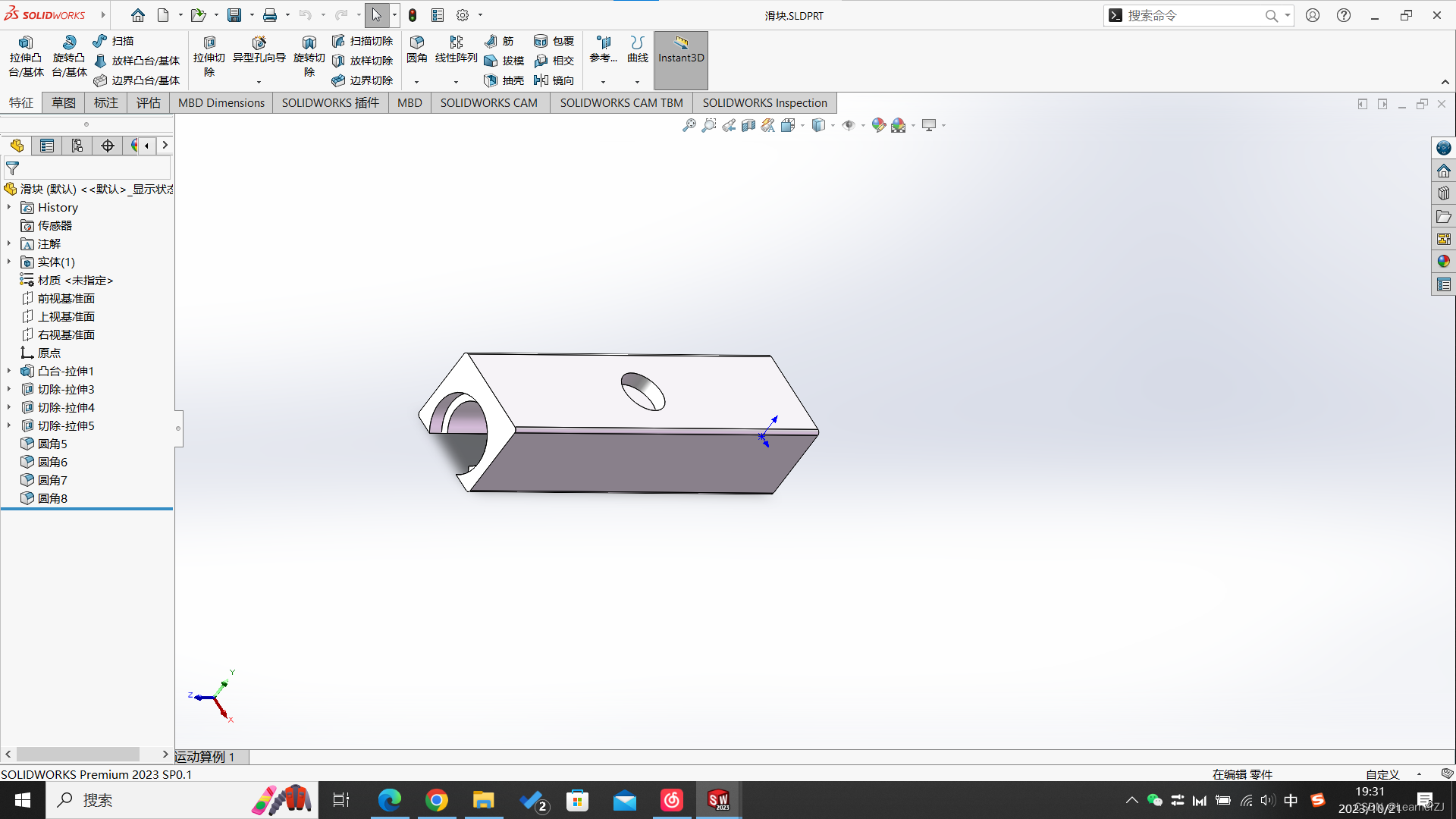Select the Mirror (镜向) feature icon
1456x819 pixels.
tap(541, 80)
